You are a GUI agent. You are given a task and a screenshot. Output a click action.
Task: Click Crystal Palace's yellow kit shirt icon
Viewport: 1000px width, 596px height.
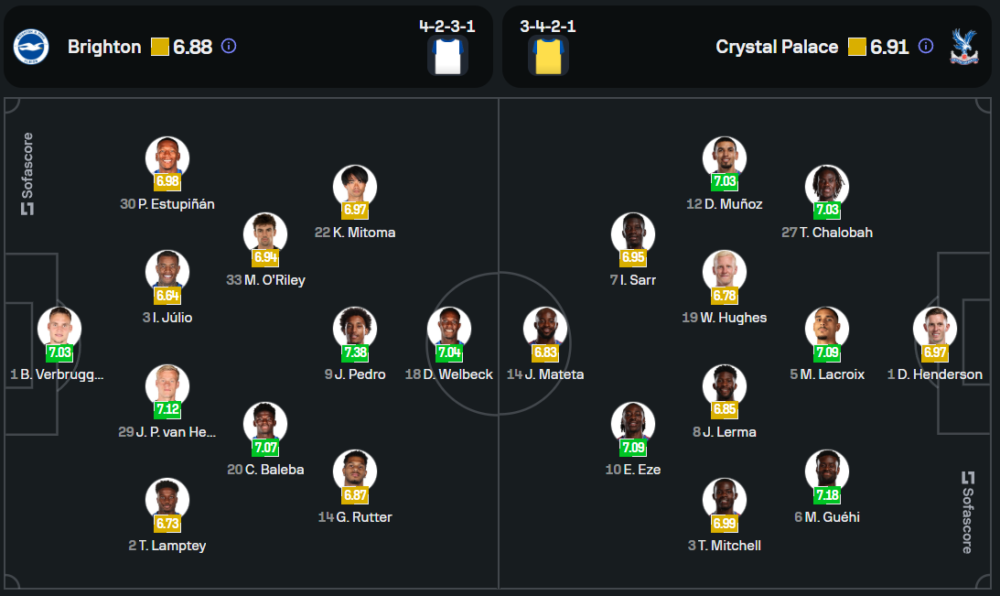tap(548, 56)
